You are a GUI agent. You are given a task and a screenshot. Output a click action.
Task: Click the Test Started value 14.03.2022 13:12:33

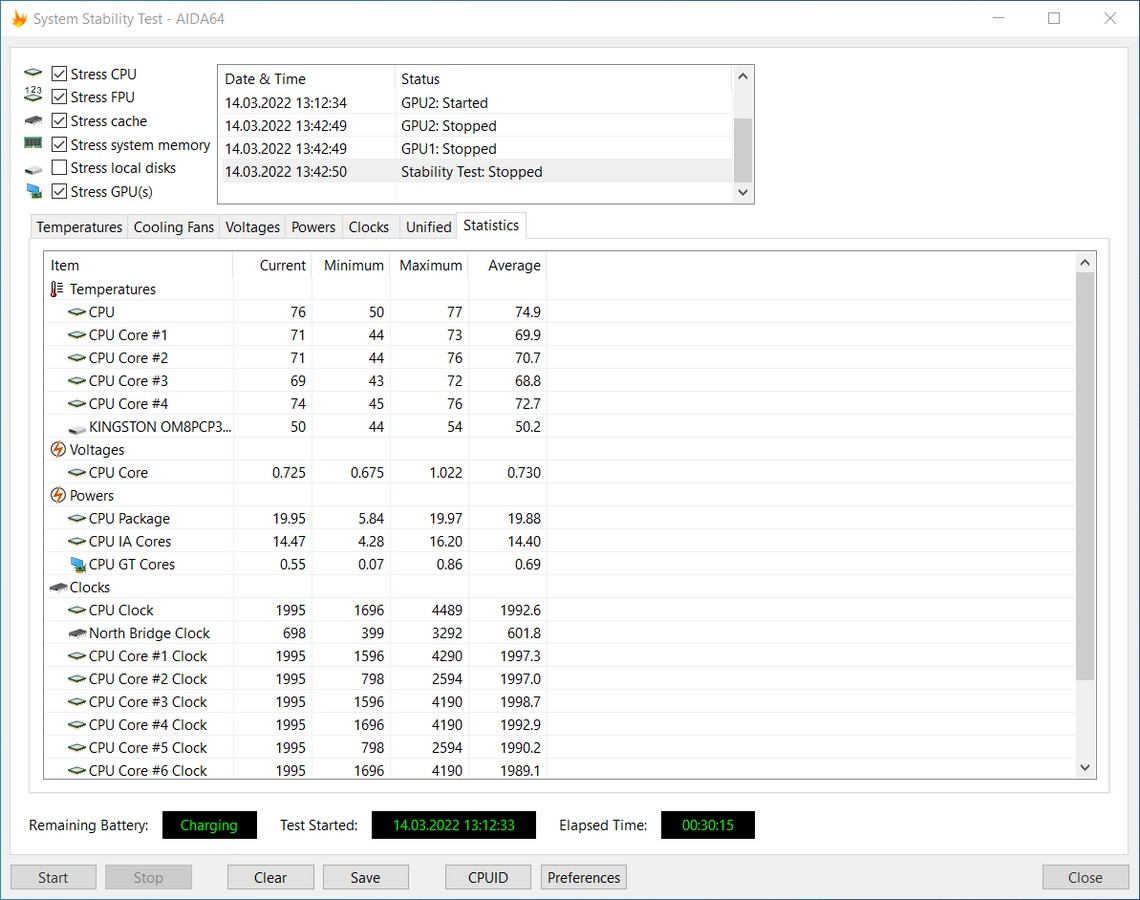[454, 825]
